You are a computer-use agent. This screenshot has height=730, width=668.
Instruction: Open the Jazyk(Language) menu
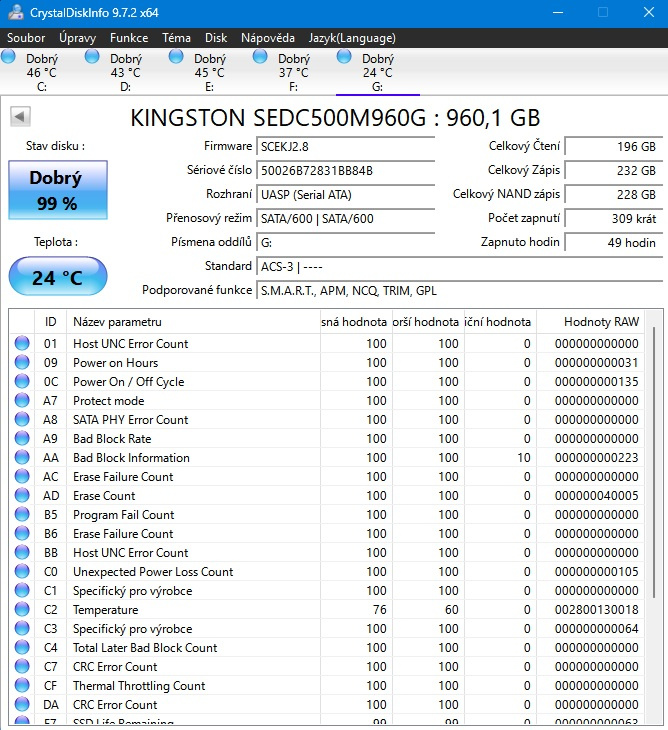click(x=352, y=38)
